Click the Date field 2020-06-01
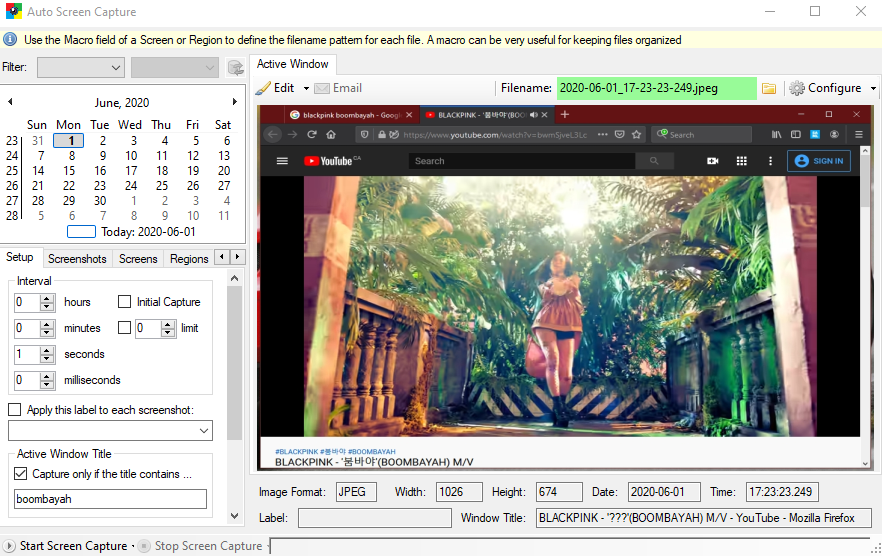882x556 pixels. tap(664, 492)
